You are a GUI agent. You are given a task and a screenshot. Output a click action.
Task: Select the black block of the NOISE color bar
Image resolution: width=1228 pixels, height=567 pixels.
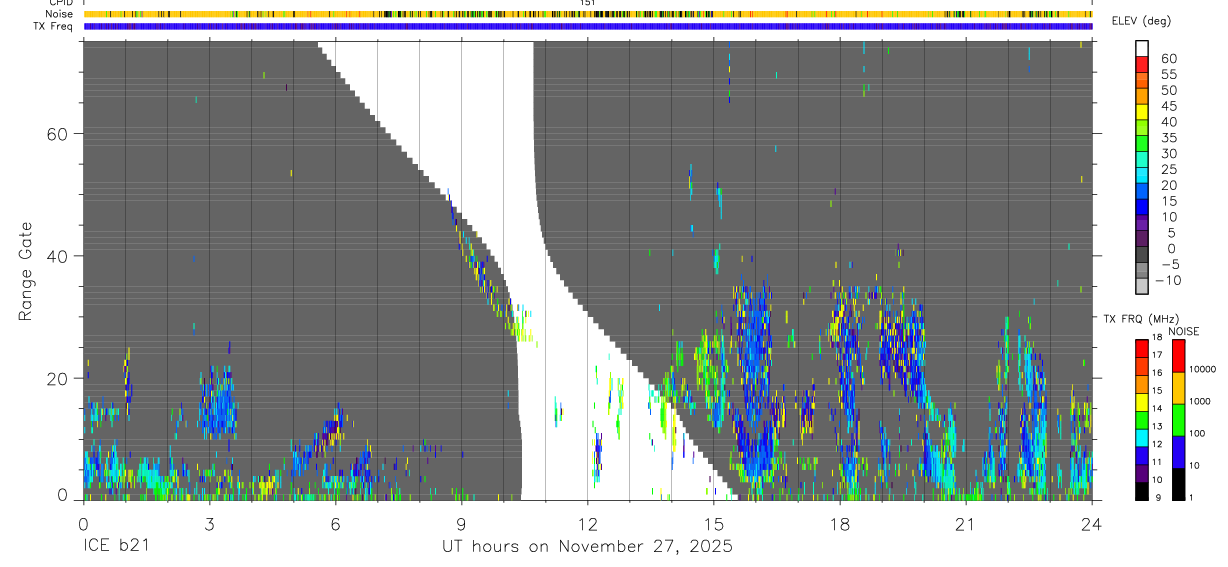click(x=1178, y=483)
